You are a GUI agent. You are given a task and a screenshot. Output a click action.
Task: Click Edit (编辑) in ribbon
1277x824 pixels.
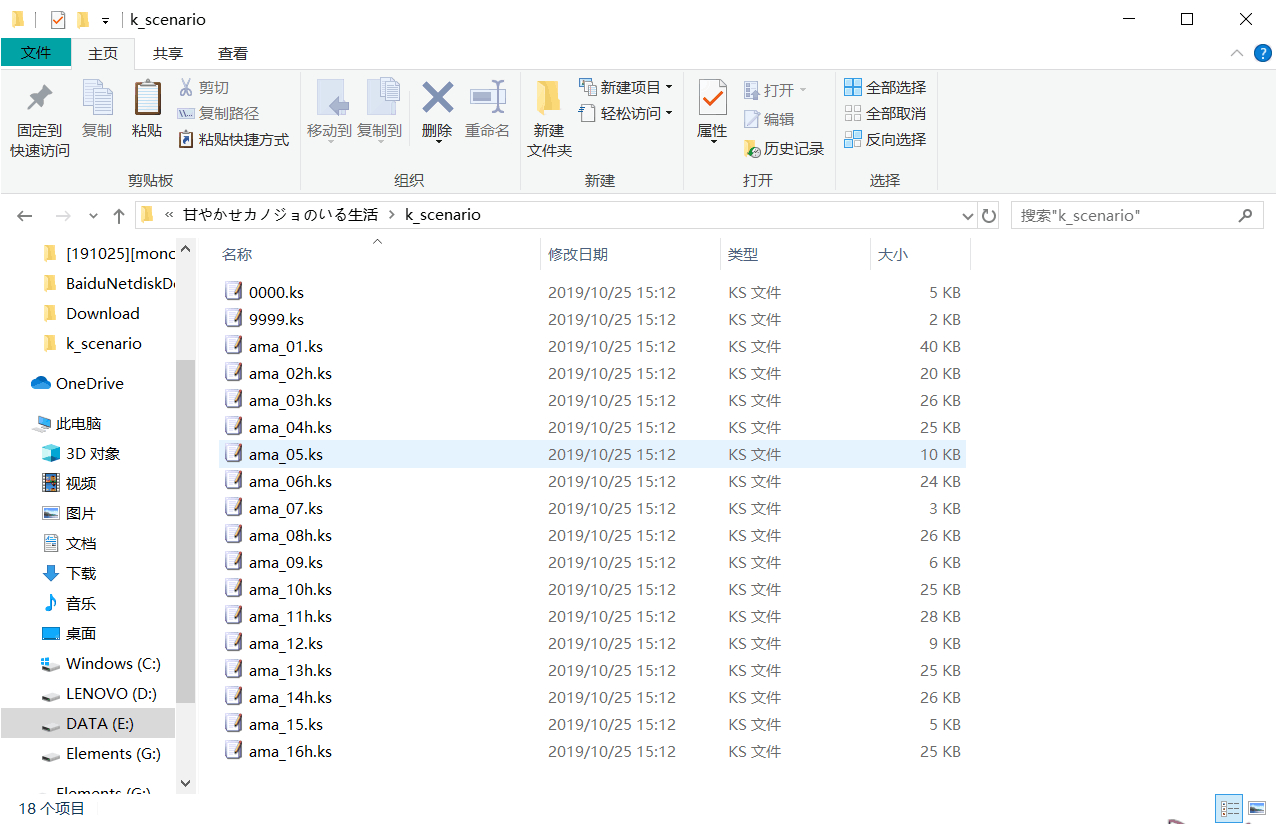769,119
